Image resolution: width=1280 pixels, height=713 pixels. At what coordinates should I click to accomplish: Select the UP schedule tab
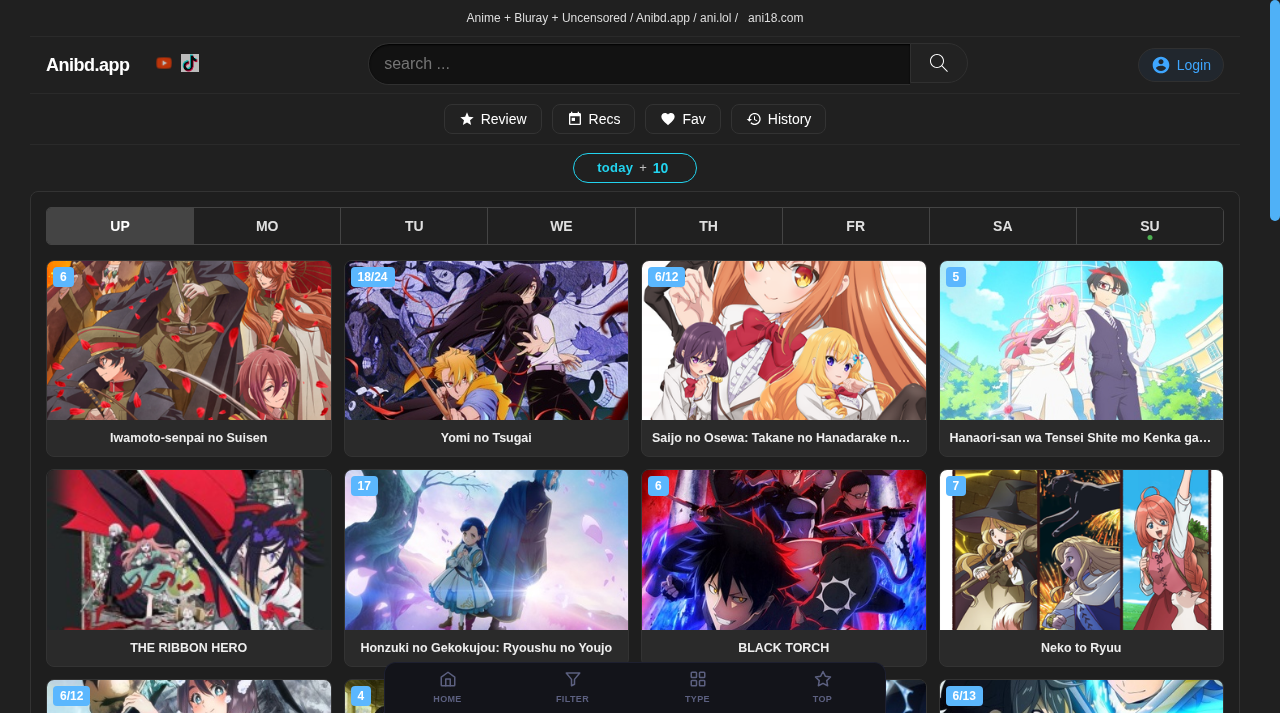point(120,226)
